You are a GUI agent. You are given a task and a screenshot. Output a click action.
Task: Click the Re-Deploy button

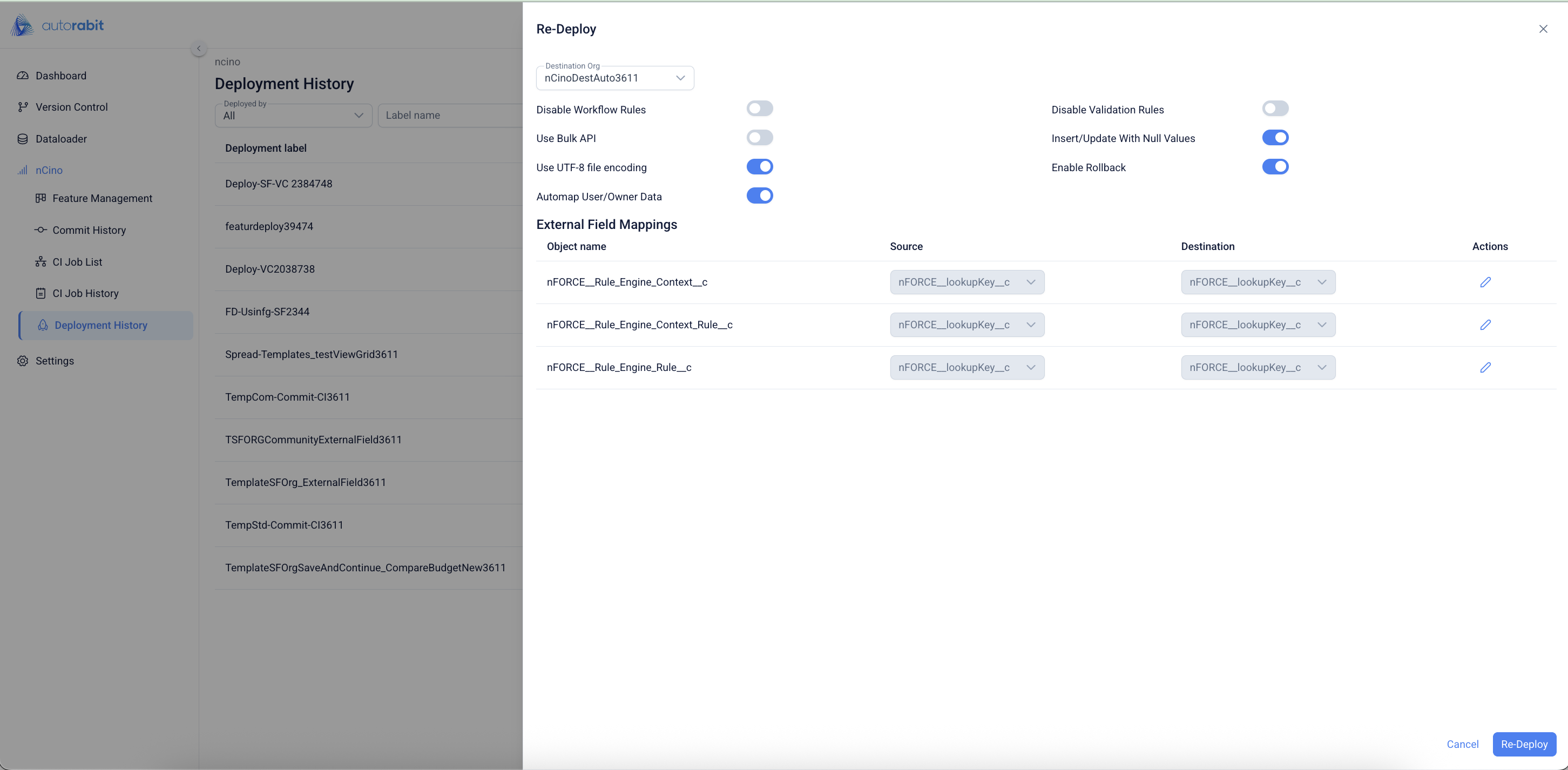tap(1524, 744)
